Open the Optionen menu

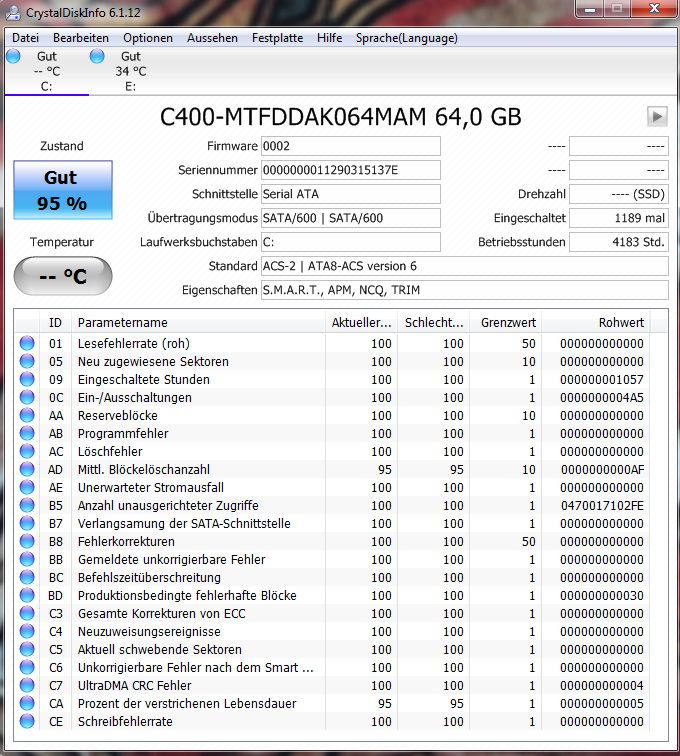(148, 38)
